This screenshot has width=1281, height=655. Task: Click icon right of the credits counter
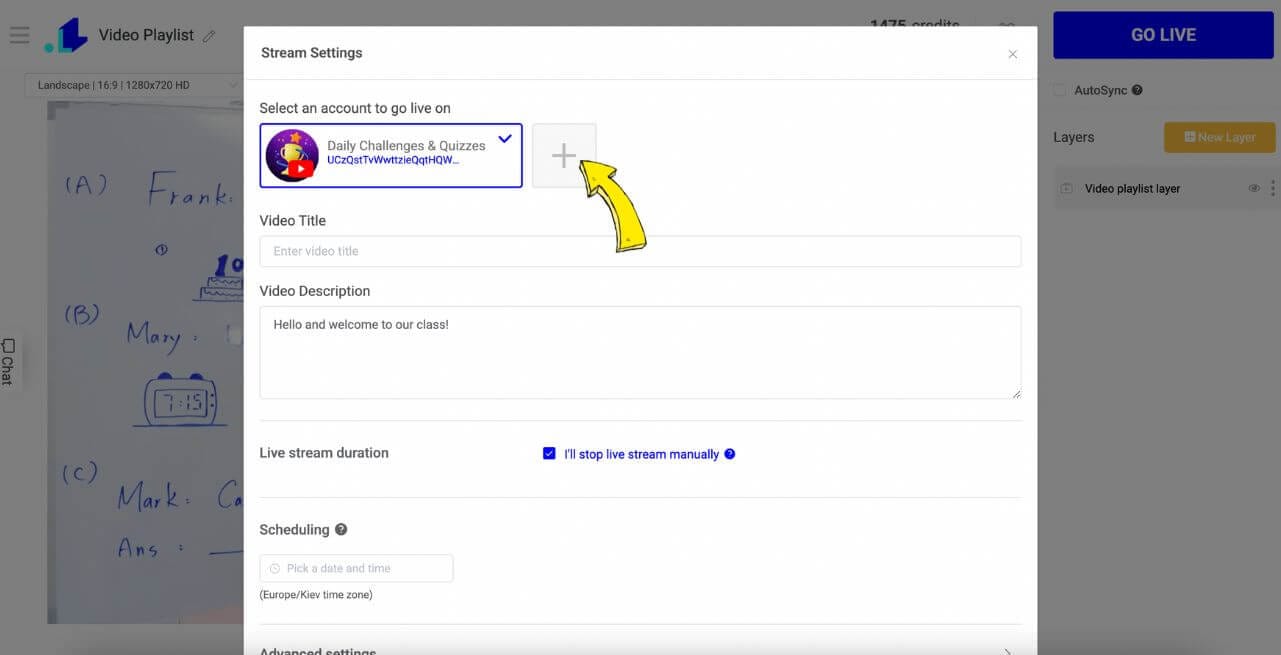1007,26
